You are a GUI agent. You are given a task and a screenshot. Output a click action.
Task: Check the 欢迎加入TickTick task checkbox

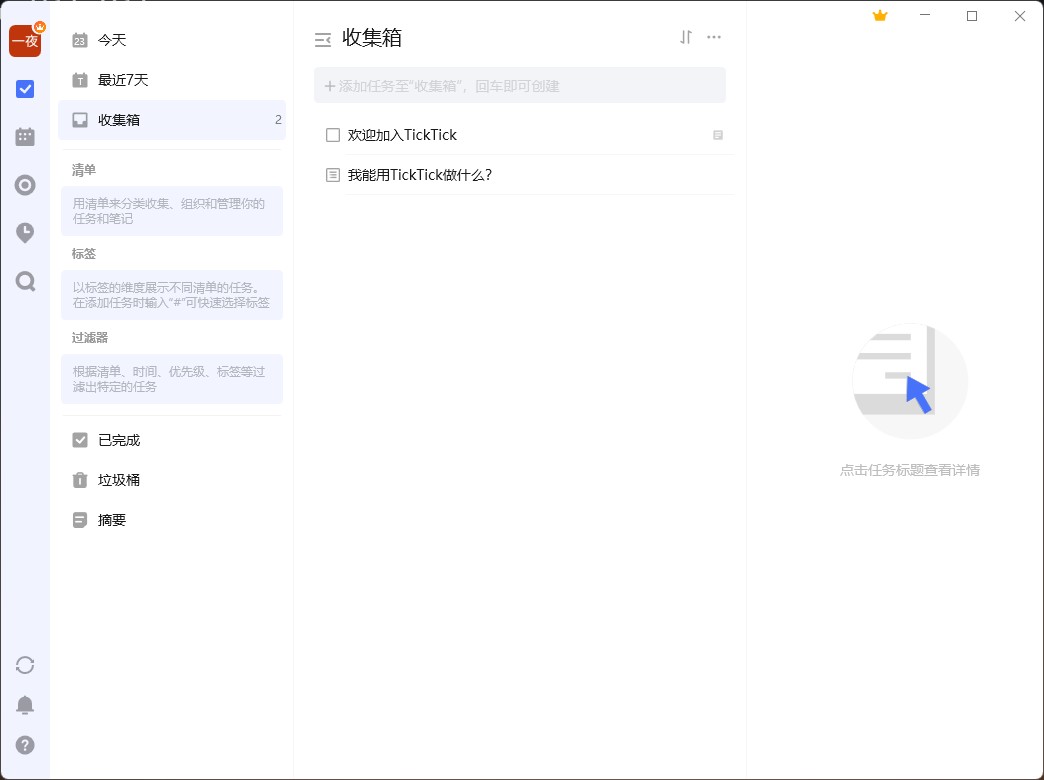pos(333,135)
